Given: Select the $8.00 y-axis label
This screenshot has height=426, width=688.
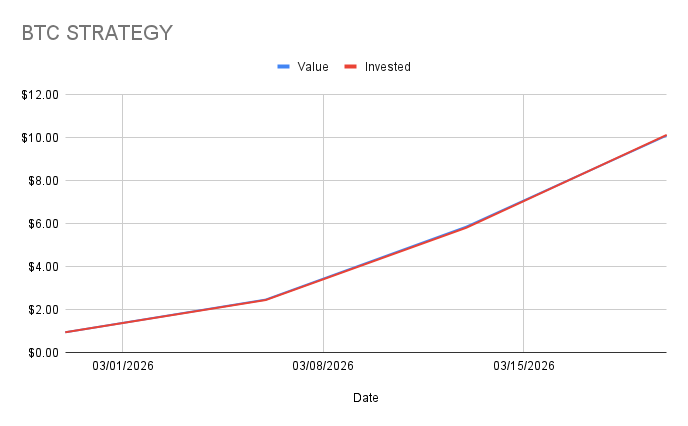Looking at the screenshot, I should coord(42,181).
